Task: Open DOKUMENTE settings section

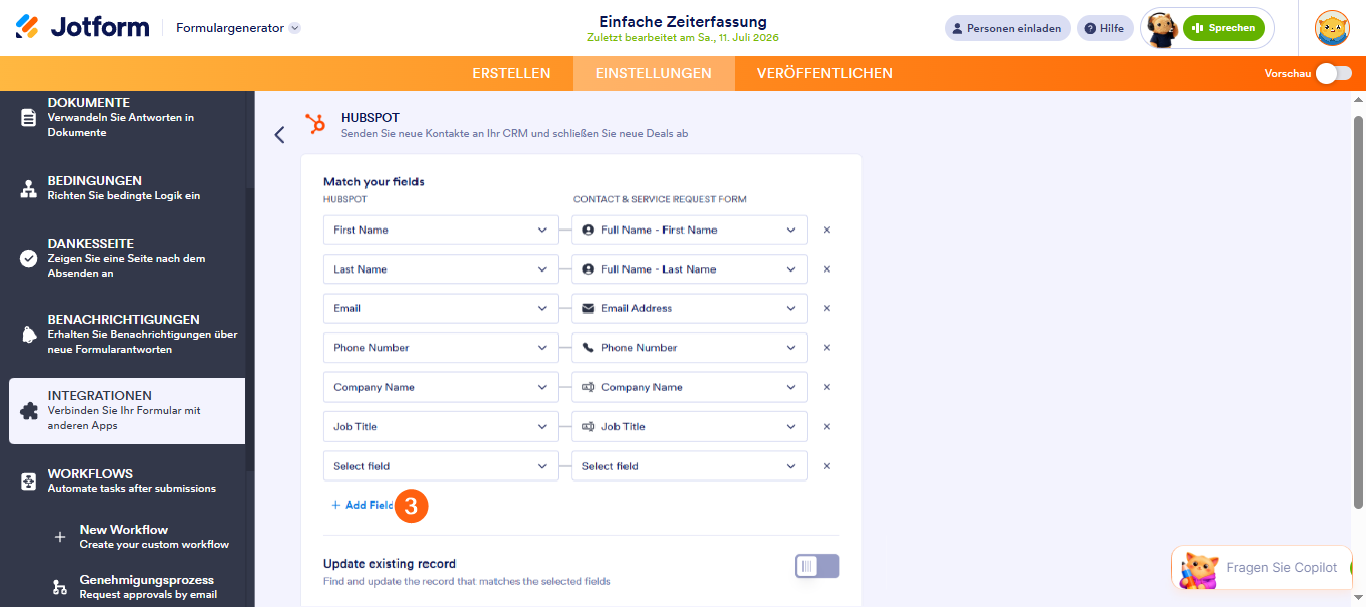Action: [x=127, y=117]
